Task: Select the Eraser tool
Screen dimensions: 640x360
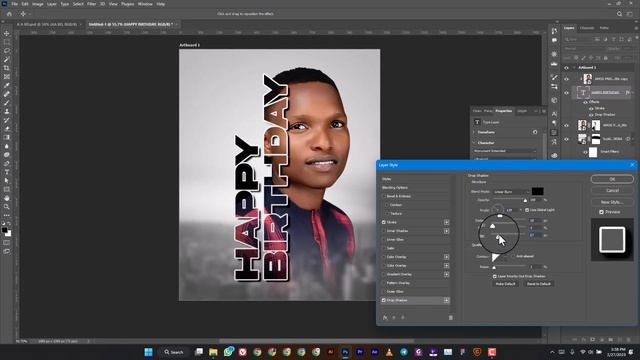Action: click(x=7, y=129)
